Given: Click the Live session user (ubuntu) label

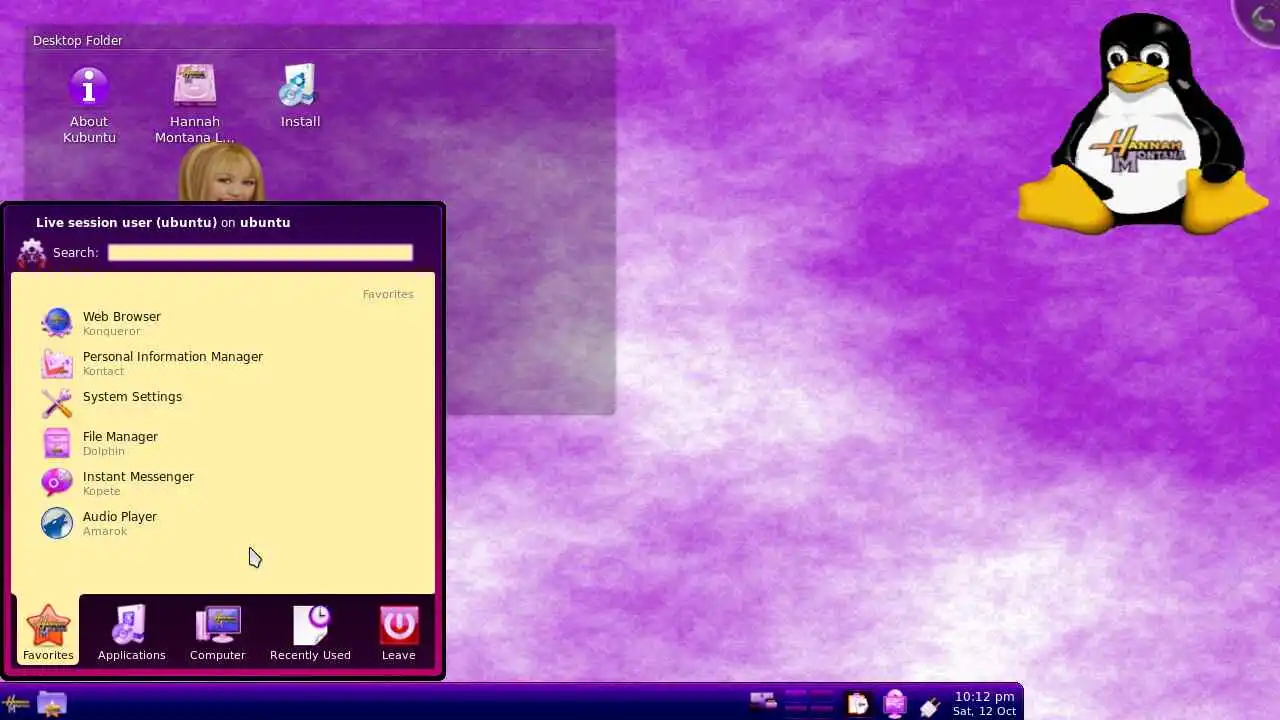Looking at the screenshot, I should click(x=126, y=223).
